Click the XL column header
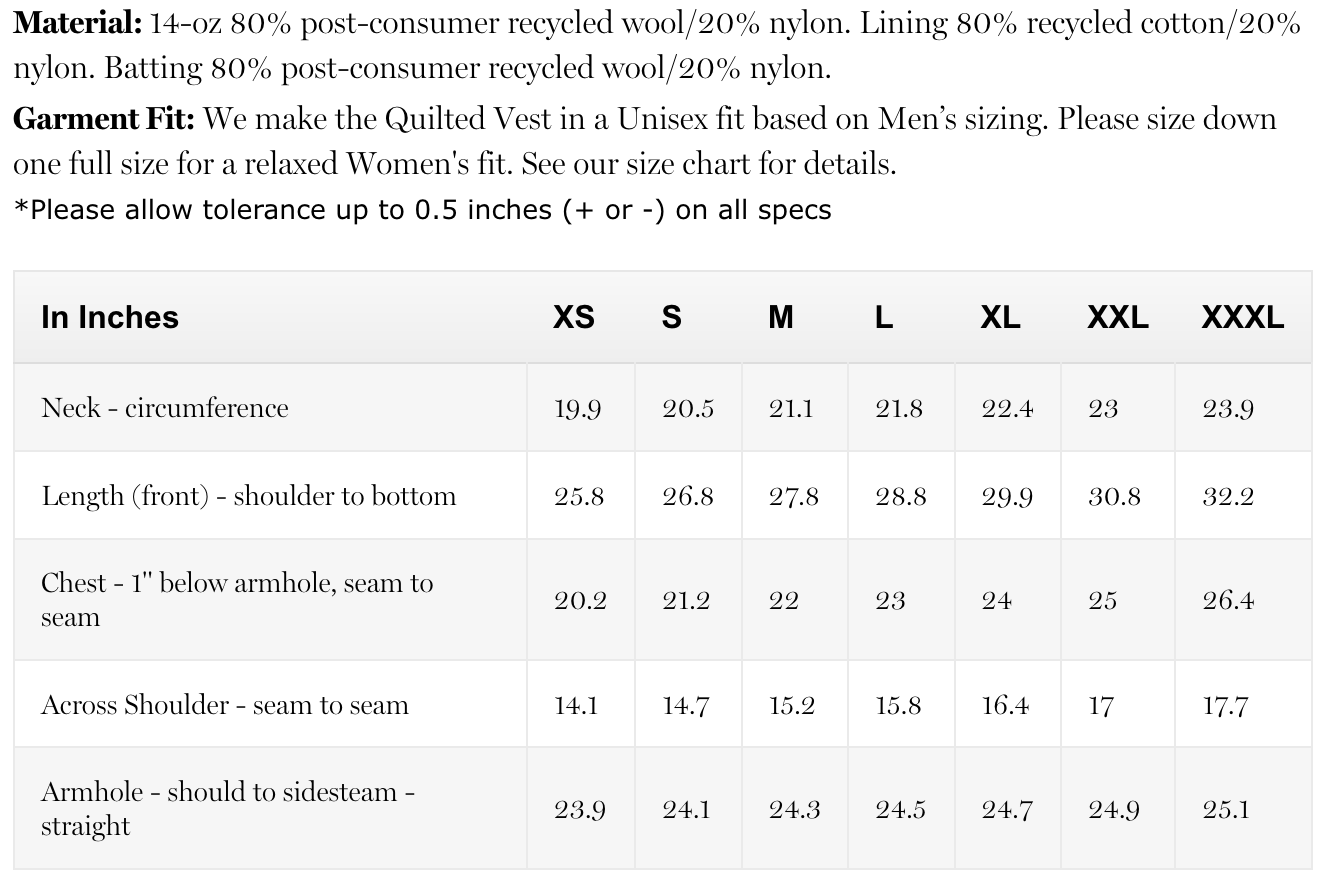Image resolution: width=1334 pixels, height=892 pixels. 1000,317
